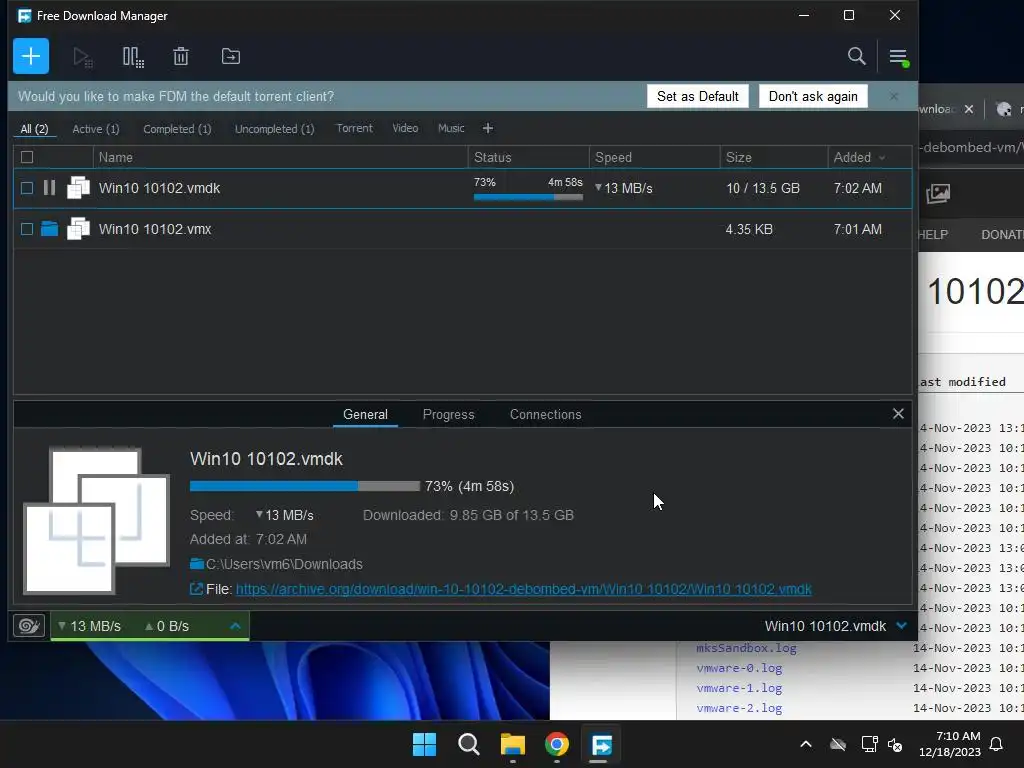Click DONATE in the browser page navigation
The image size is (1024, 768).
click(1002, 234)
